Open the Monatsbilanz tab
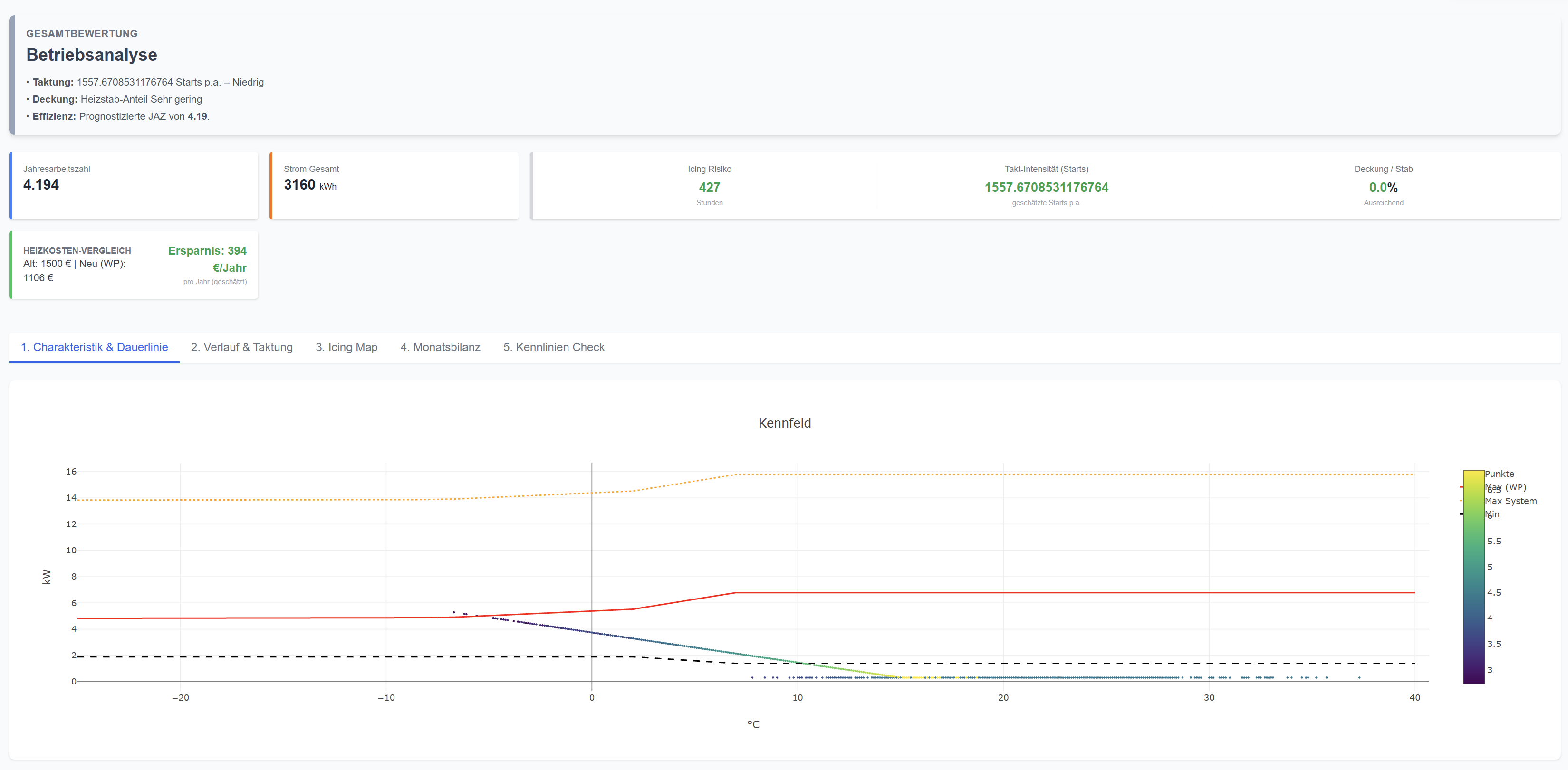 tap(440, 347)
